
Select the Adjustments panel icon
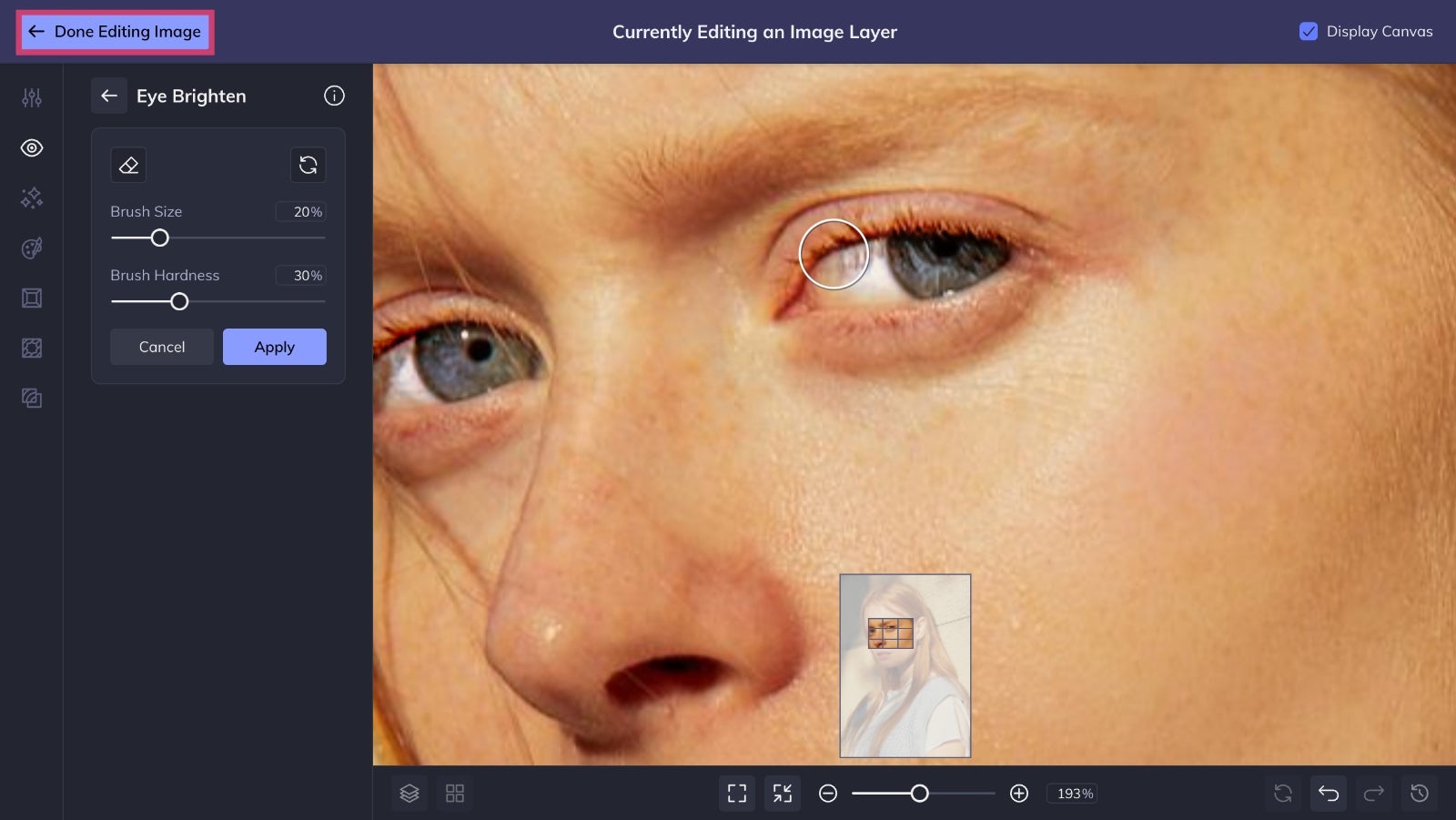coord(32,97)
